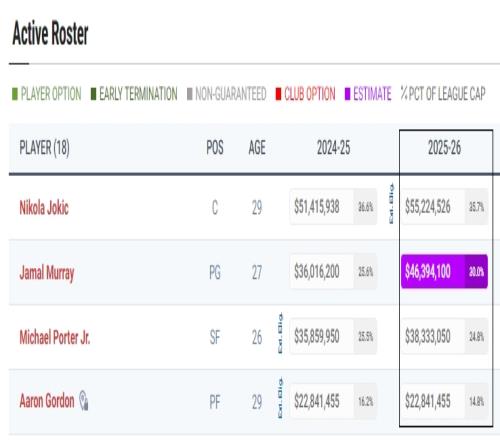The width and height of the screenshot is (500, 440).
Task: Click the PLAYER (18) column header
Action: pos(44,148)
